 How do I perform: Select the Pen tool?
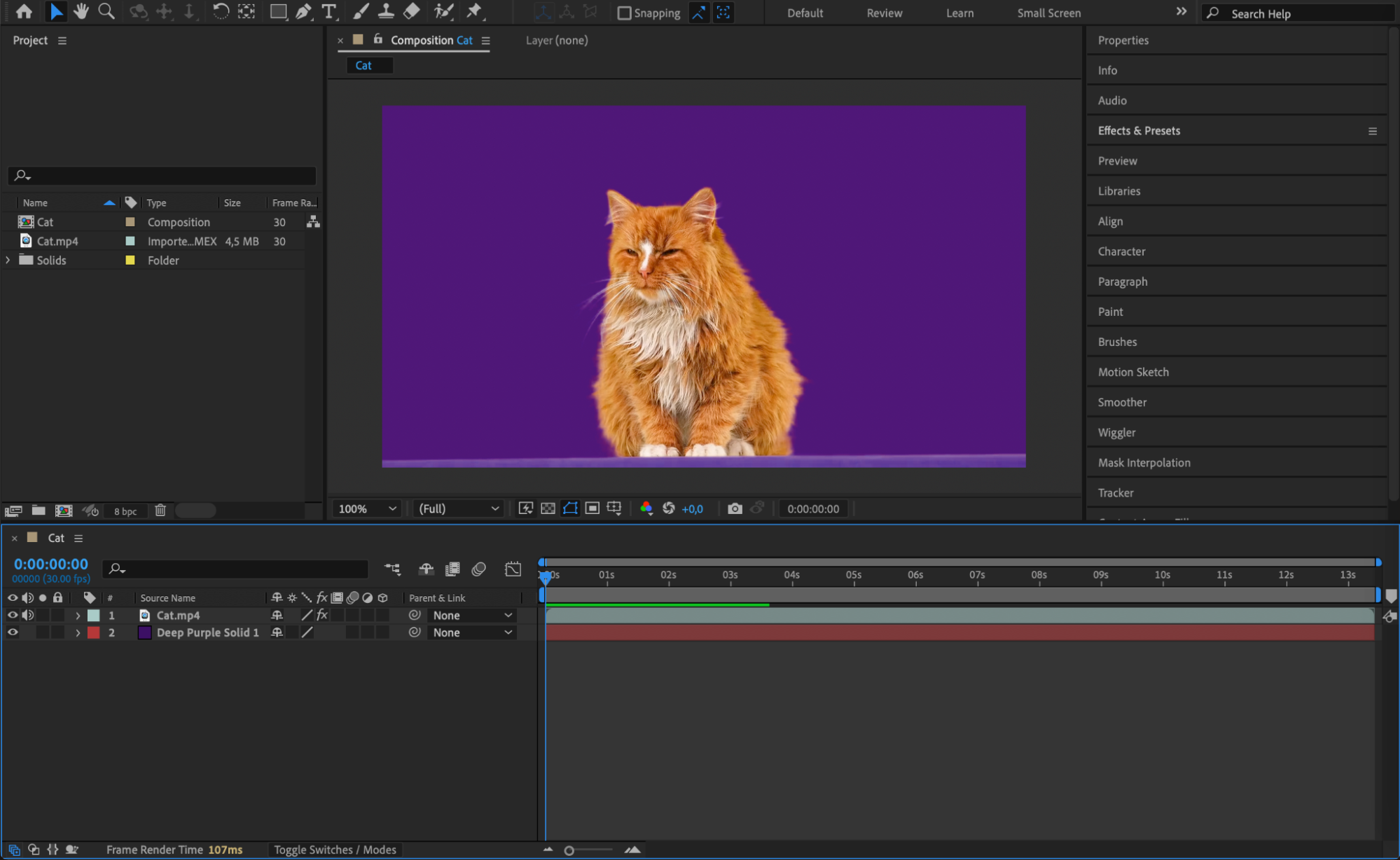click(303, 11)
